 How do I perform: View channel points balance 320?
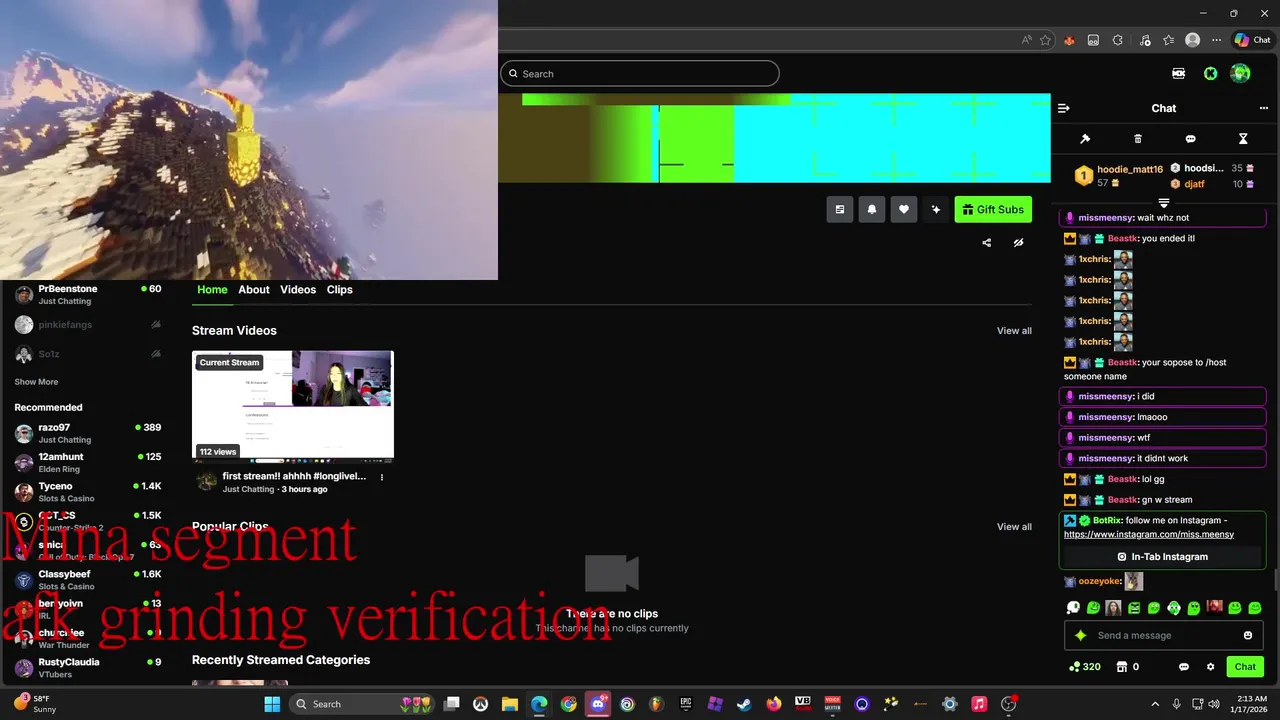(1085, 667)
